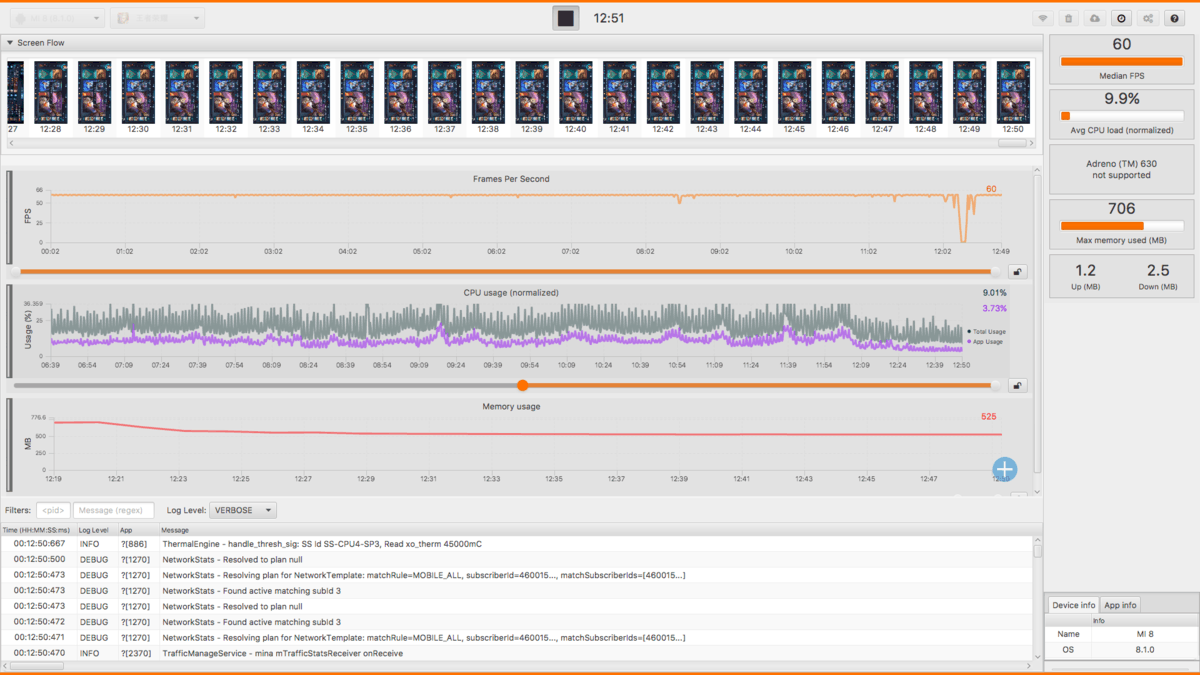Collapse the Screen Flow section
The height and width of the screenshot is (675, 1200).
[10, 43]
